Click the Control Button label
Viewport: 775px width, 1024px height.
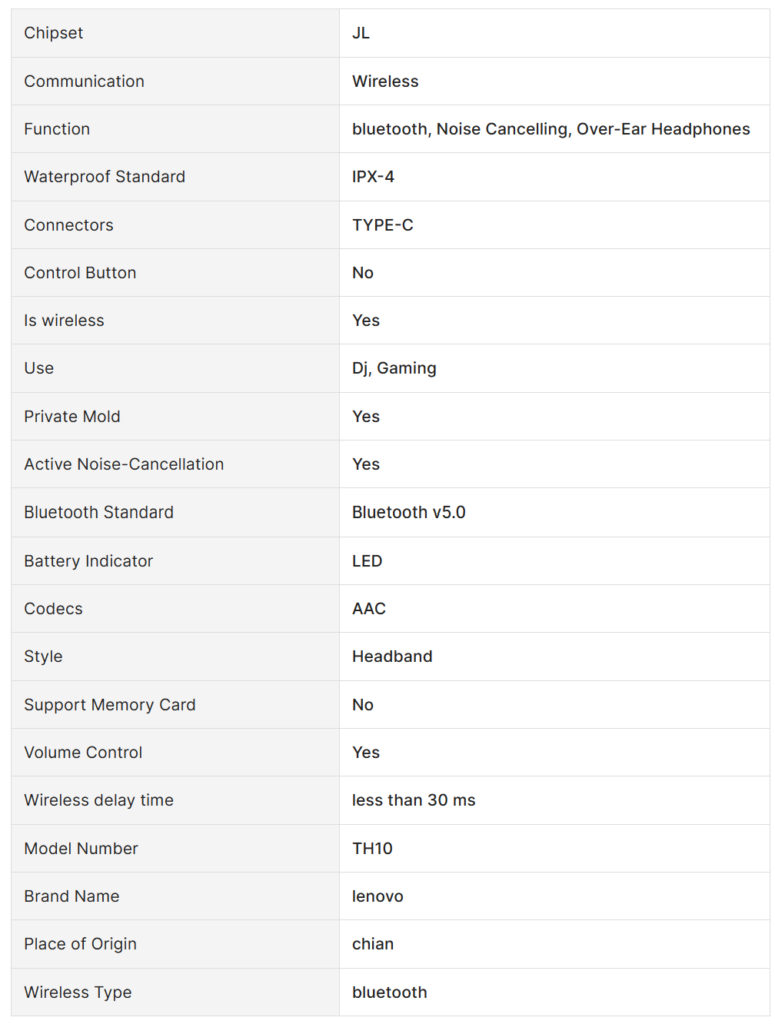(x=80, y=273)
